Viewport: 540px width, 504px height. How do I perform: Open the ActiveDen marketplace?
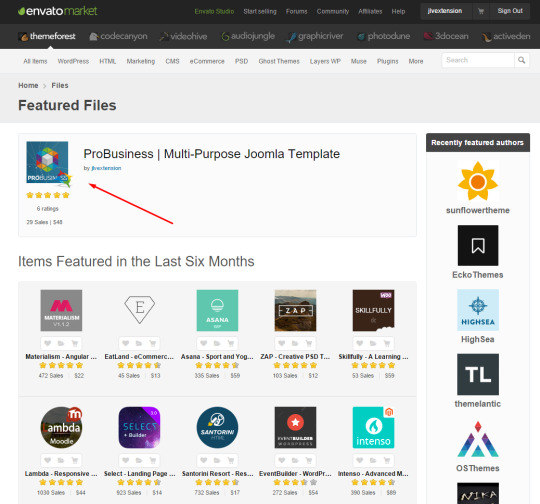point(506,36)
